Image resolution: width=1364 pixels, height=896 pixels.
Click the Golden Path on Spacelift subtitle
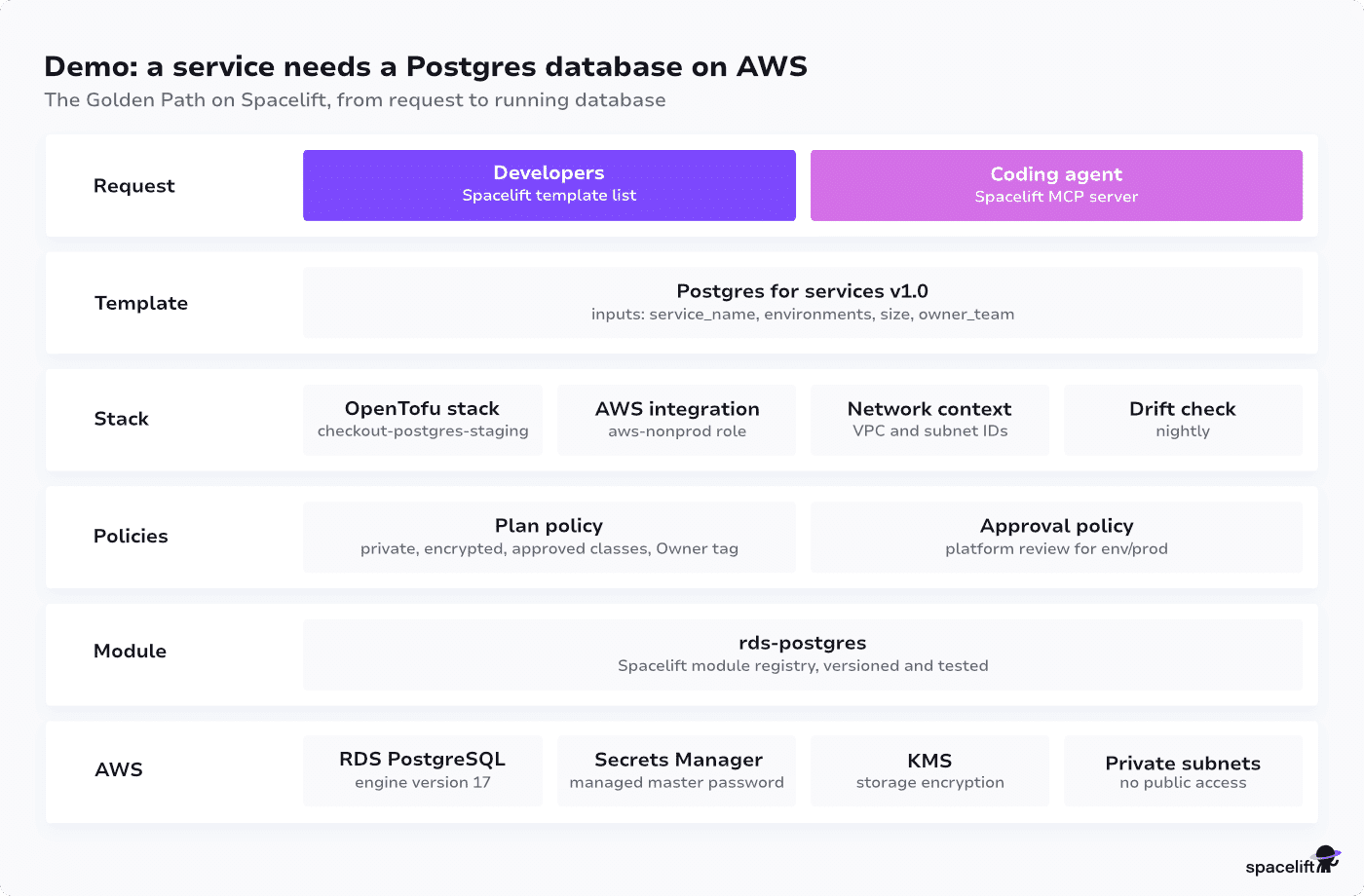coord(356,99)
